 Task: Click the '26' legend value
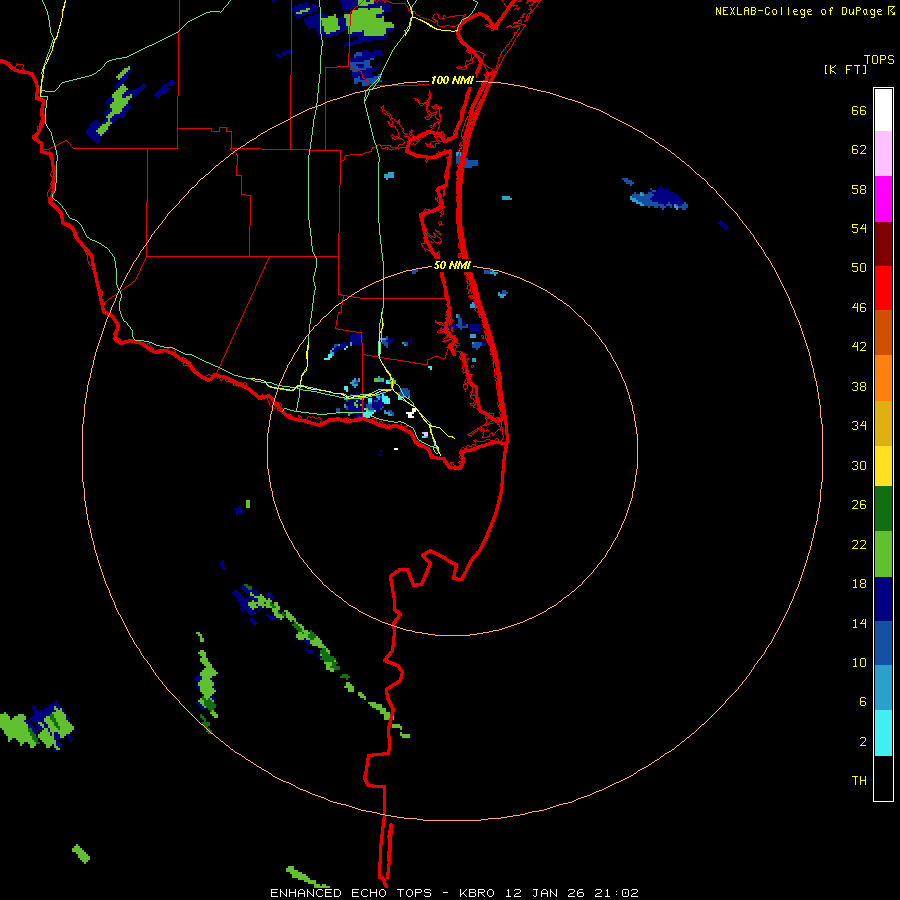(x=859, y=505)
